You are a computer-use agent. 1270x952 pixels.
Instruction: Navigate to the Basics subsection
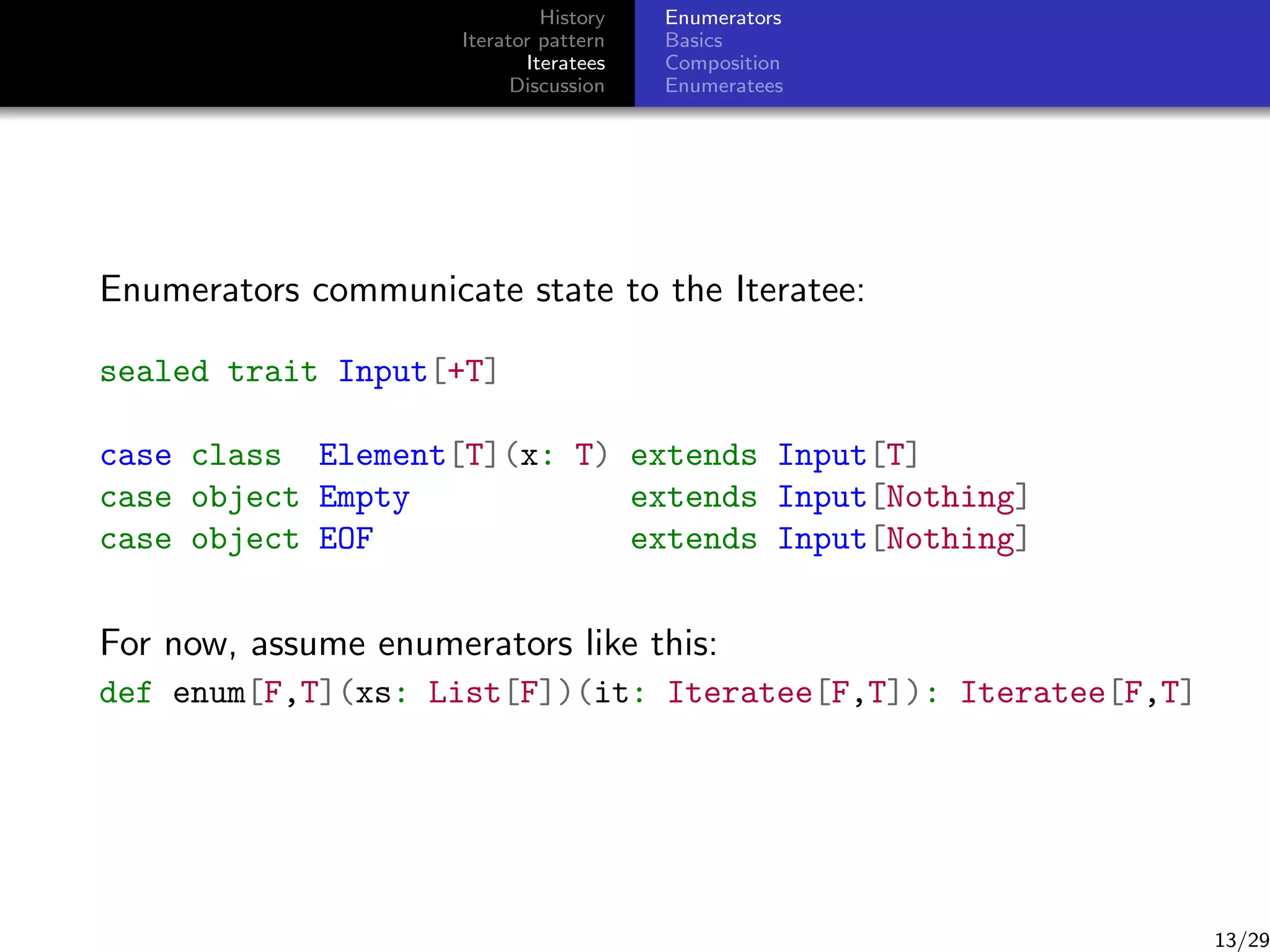pyautogui.click(x=694, y=41)
